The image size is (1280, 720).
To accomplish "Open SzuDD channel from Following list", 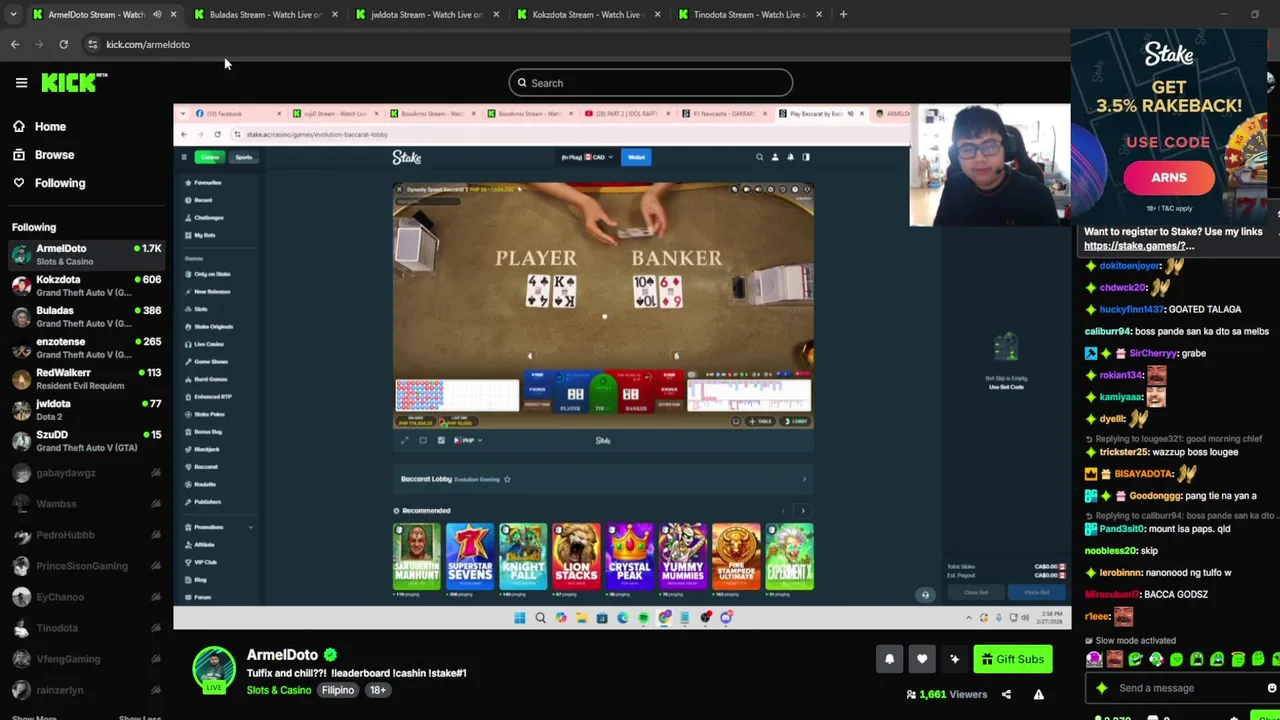I will tap(86, 440).
